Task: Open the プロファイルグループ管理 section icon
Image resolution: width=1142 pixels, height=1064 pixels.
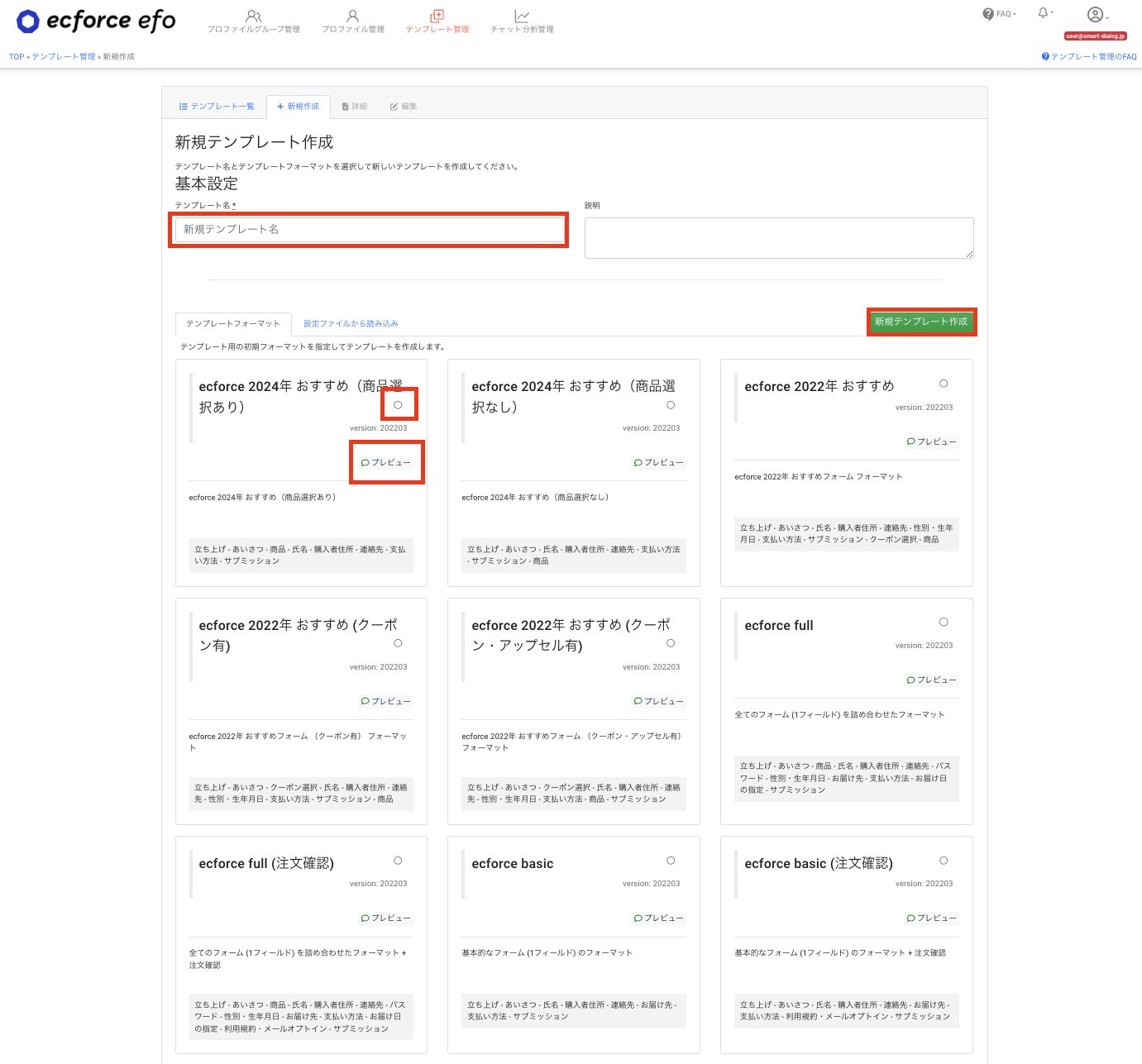Action: pos(252,15)
